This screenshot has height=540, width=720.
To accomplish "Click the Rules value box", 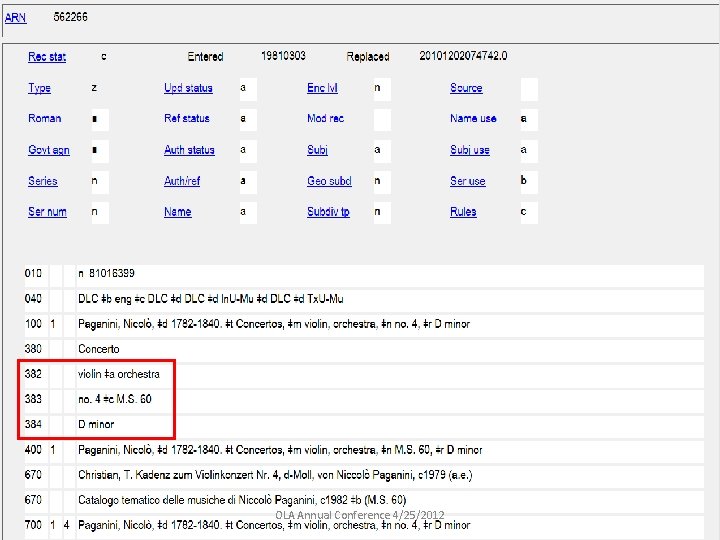I will [x=529, y=213].
